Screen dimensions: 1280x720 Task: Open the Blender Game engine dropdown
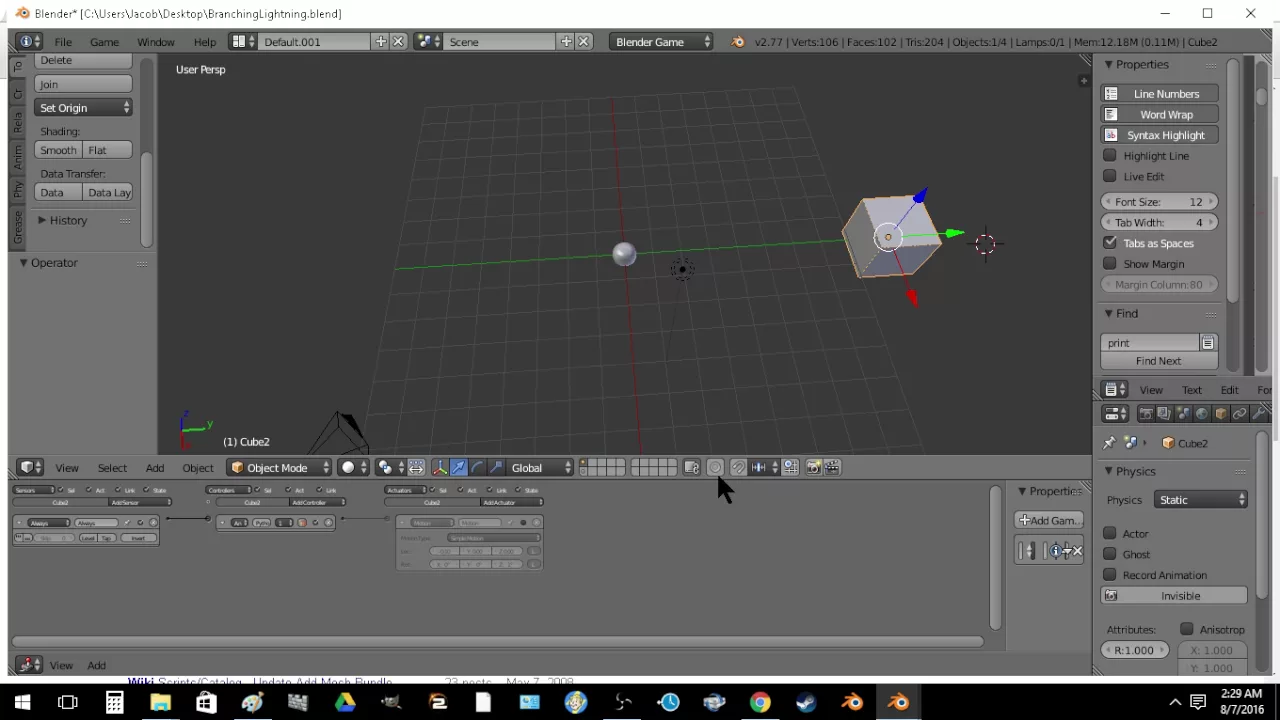click(x=662, y=42)
